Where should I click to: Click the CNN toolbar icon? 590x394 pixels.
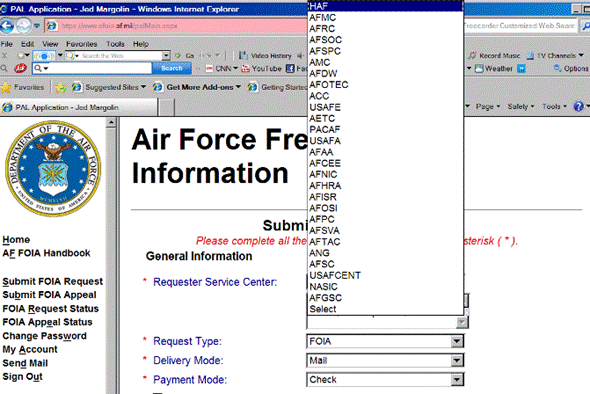point(209,68)
